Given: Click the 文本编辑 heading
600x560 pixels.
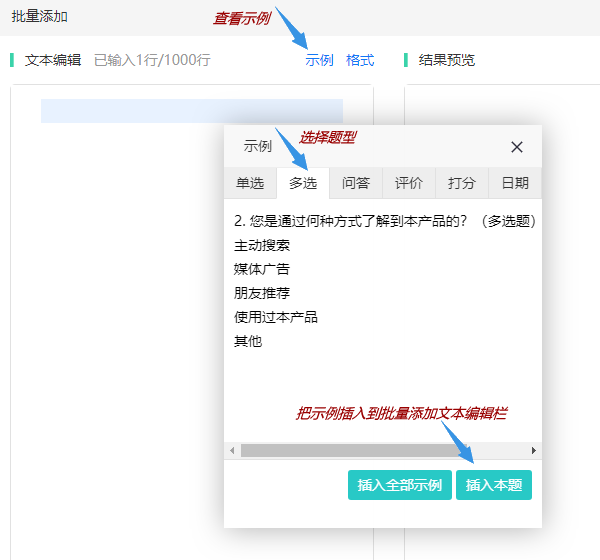Looking at the screenshot, I should [x=53, y=60].
